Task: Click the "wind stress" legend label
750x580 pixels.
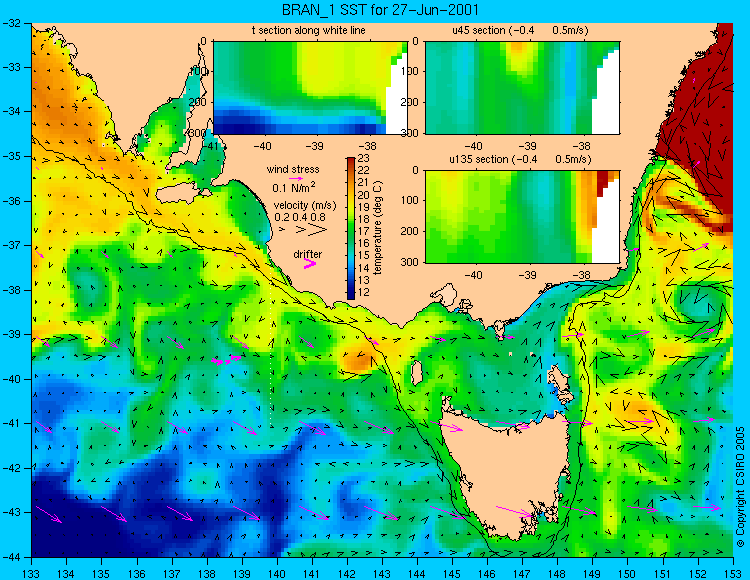Action: click(x=293, y=169)
